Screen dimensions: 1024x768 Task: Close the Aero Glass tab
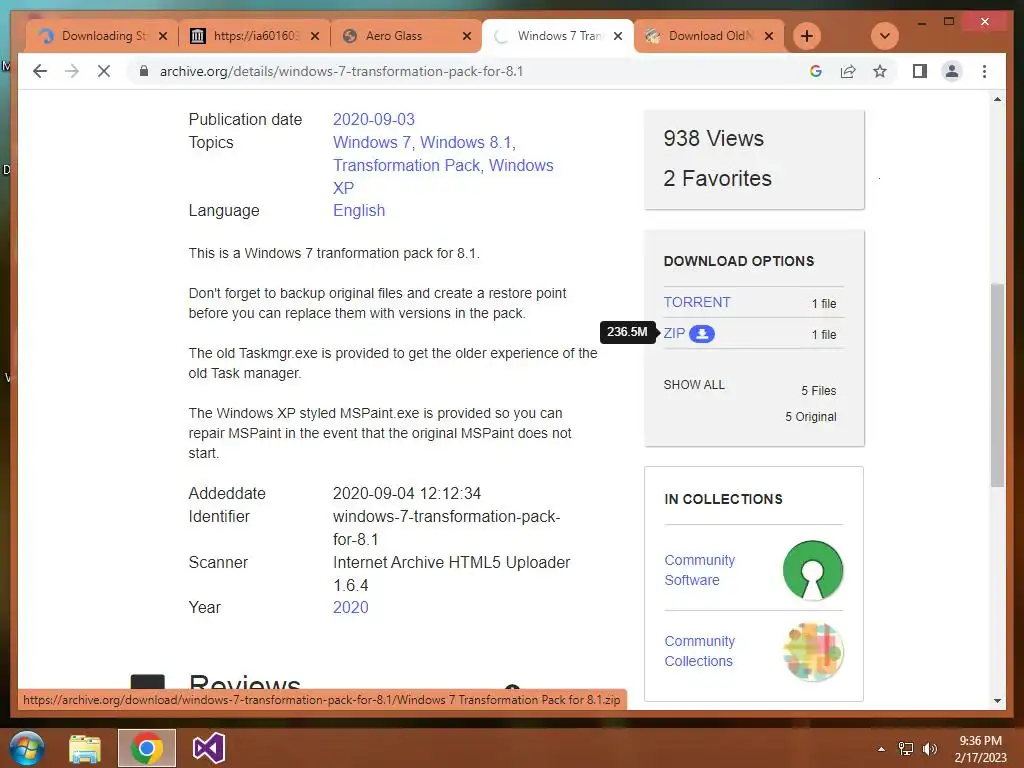[466, 36]
